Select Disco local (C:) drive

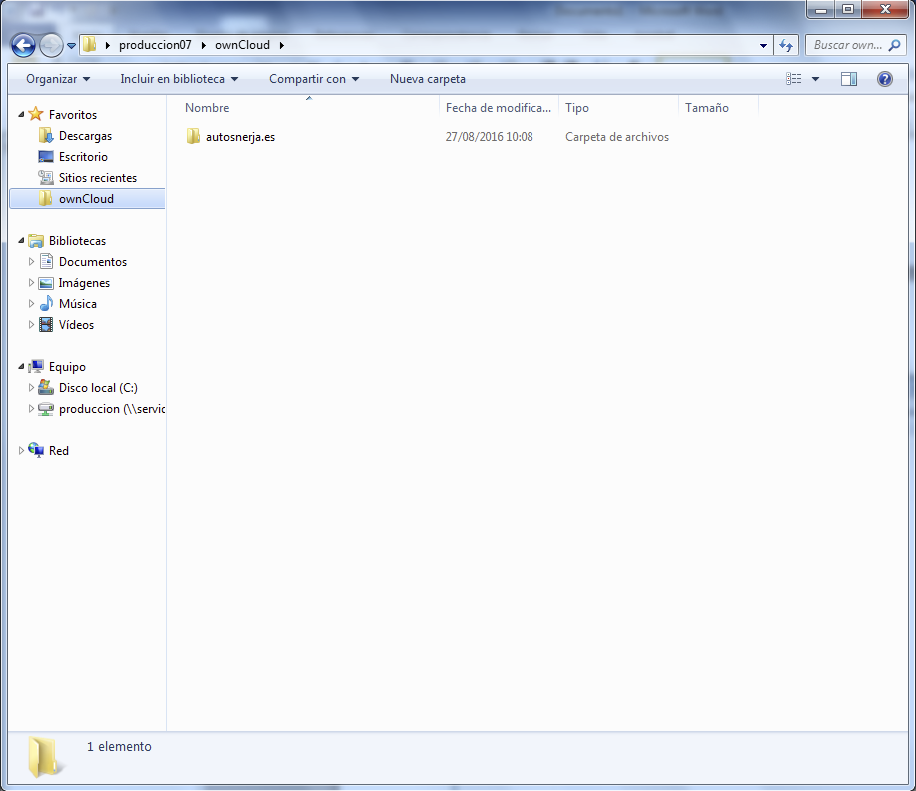98,388
